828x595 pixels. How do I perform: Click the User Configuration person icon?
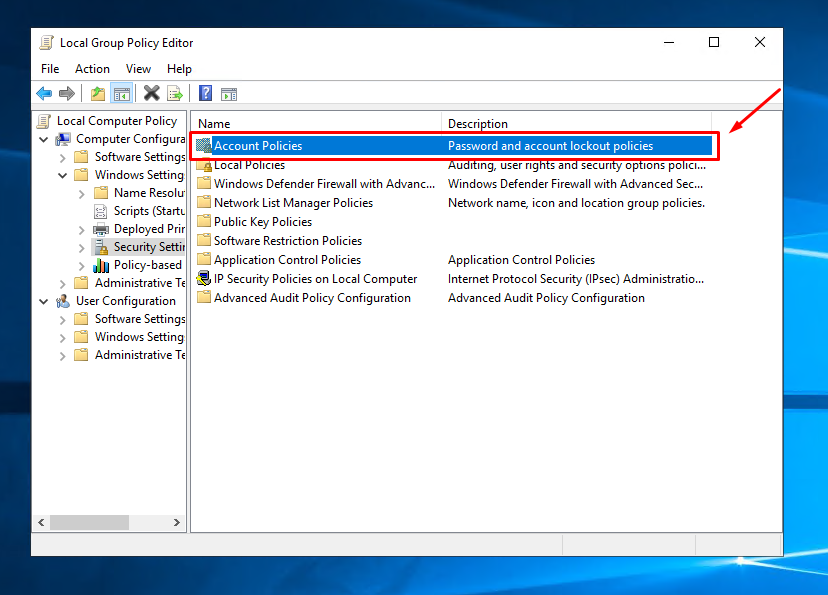pos(63,301)
